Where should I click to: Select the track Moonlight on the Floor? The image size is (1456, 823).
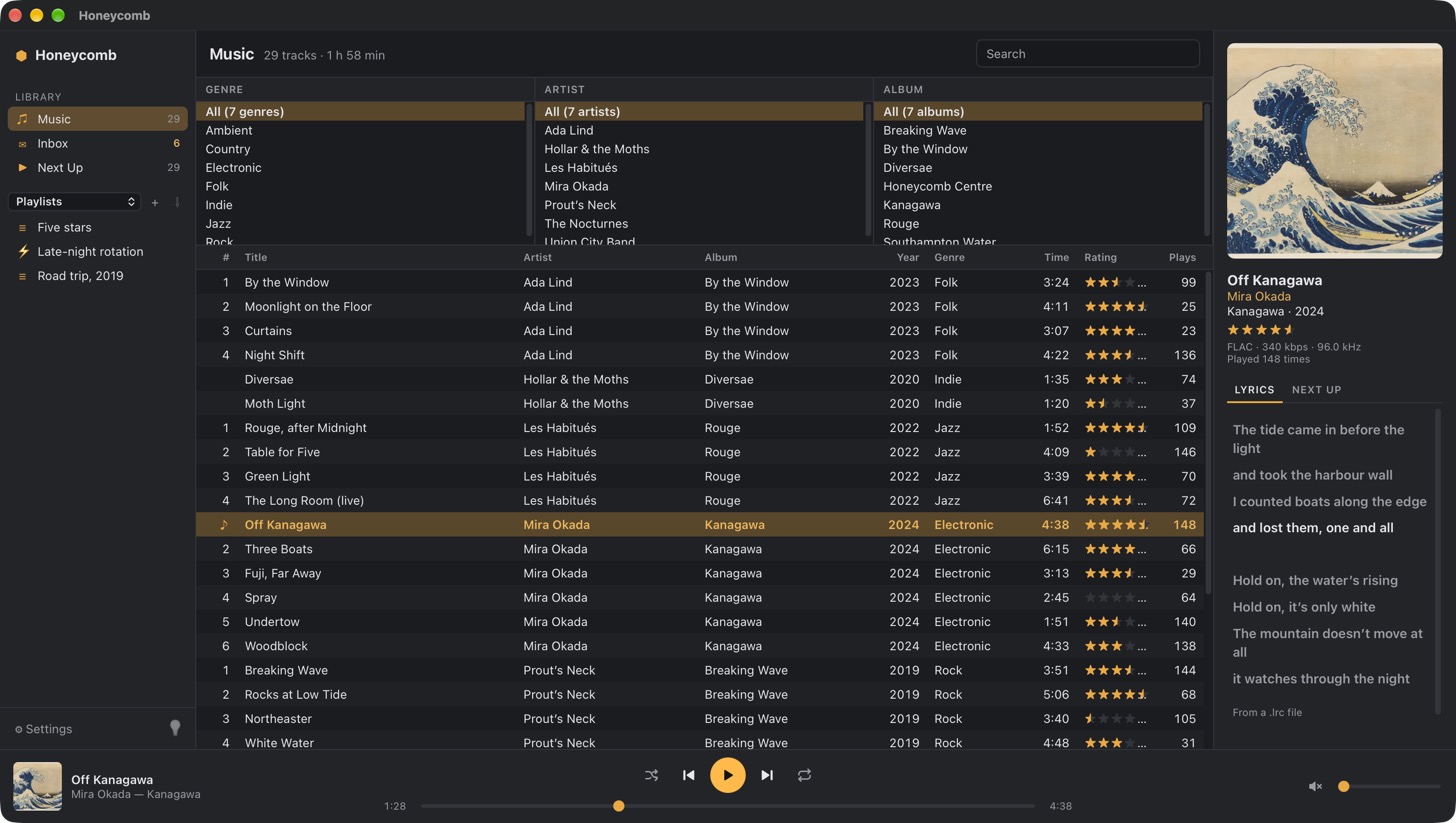pos(700,307)
